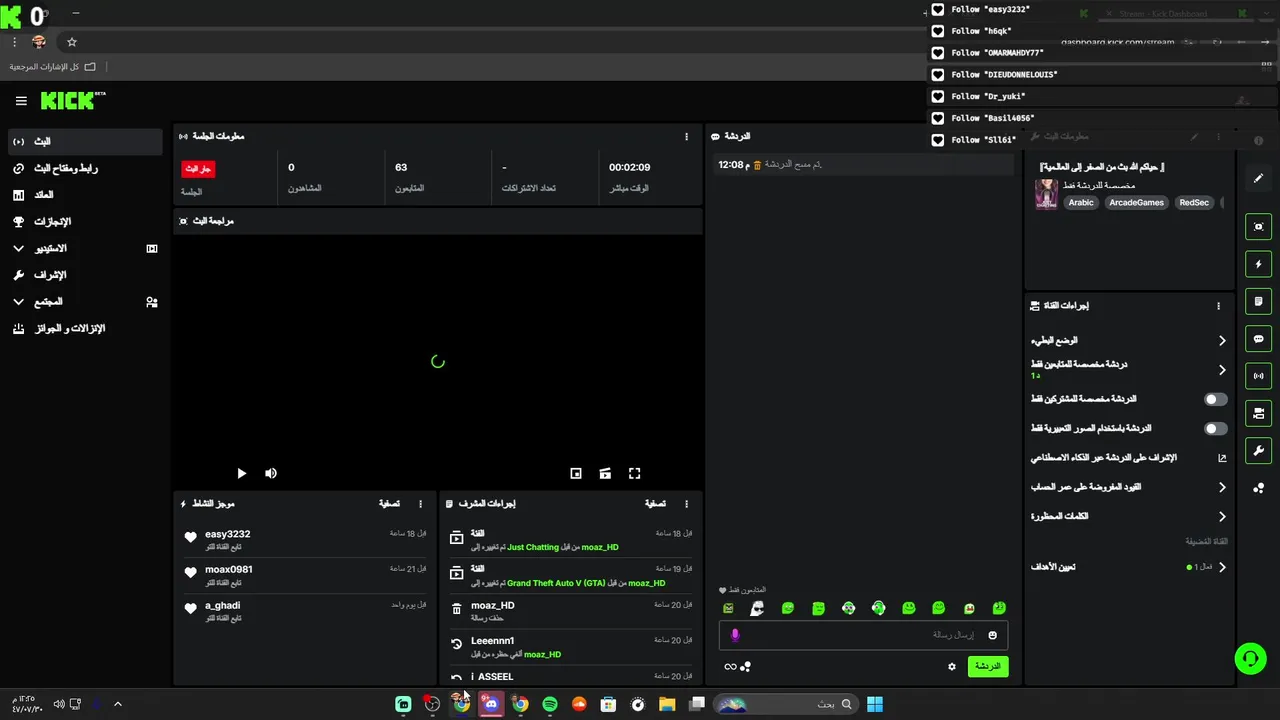This screenshot has width=1280, height=720.
Task: Click the chat message input field
Action: point(863,635)
